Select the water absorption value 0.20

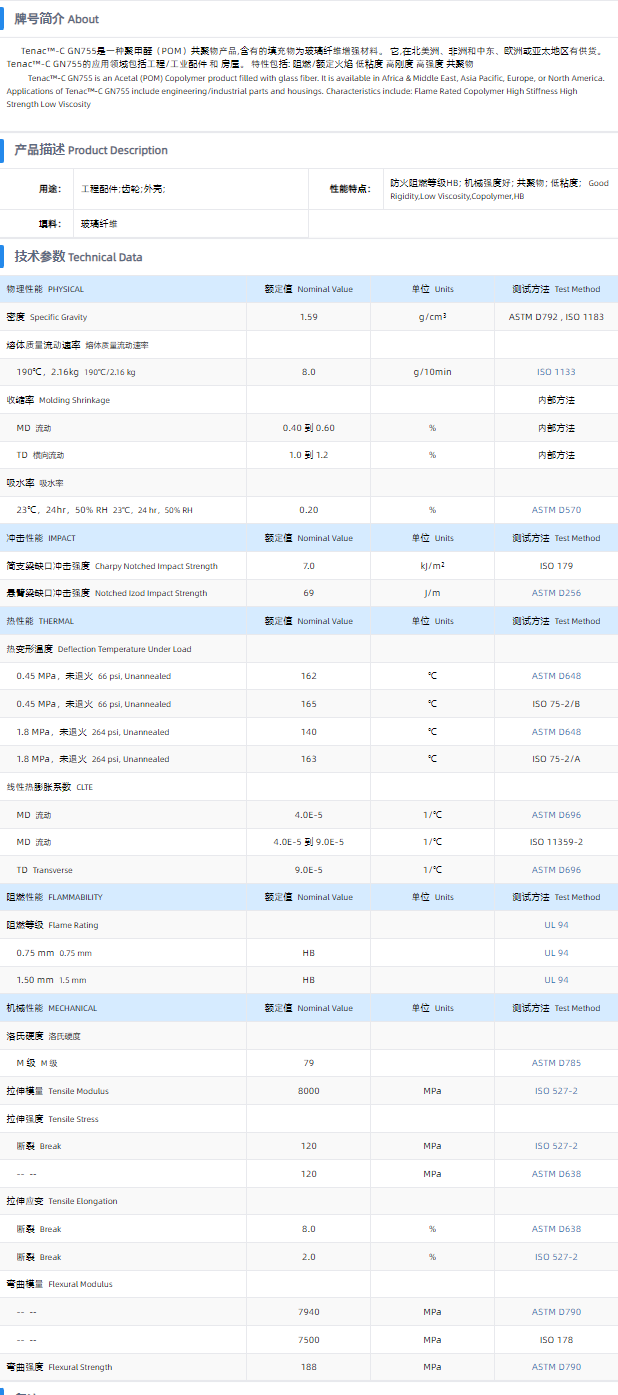coord(308,510)
